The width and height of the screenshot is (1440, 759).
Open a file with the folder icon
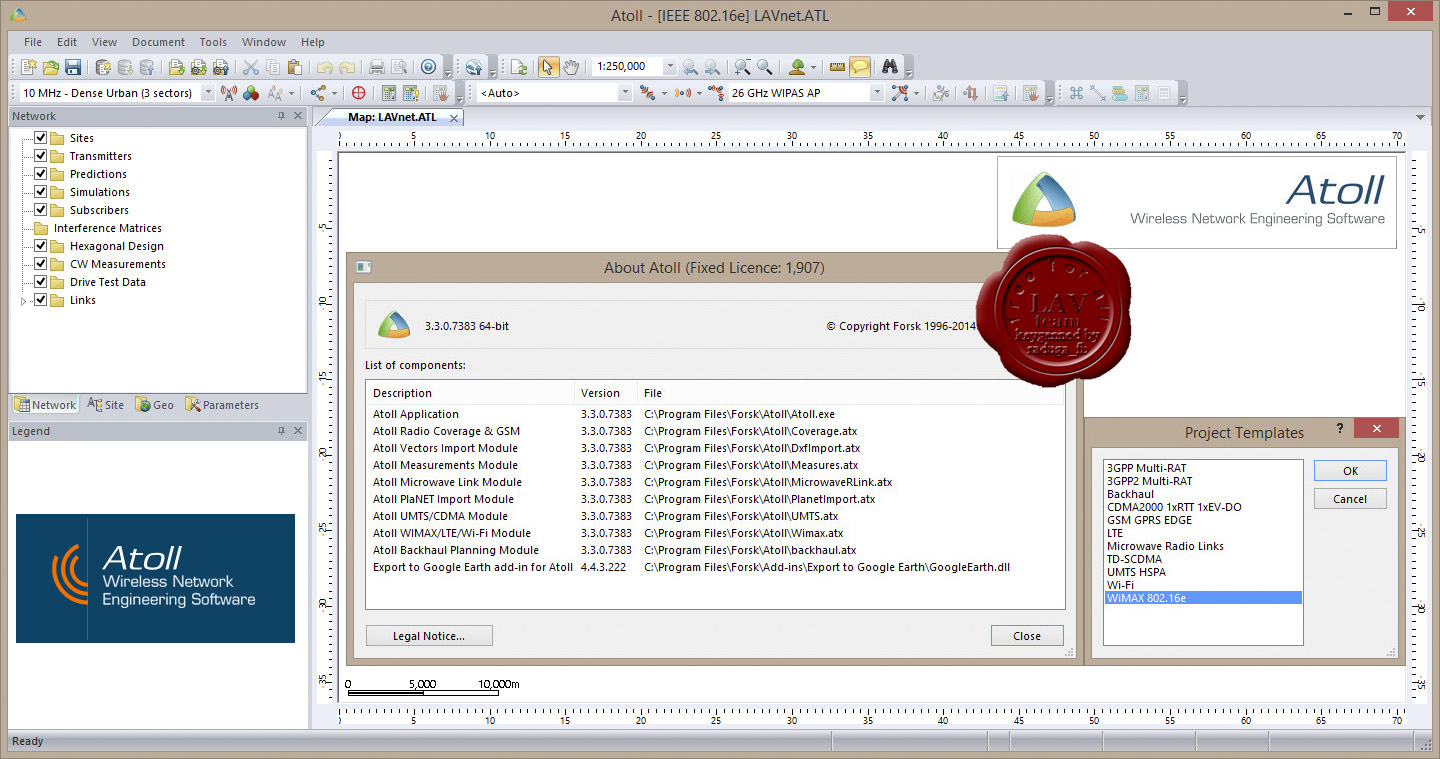(x=50, y=67)
